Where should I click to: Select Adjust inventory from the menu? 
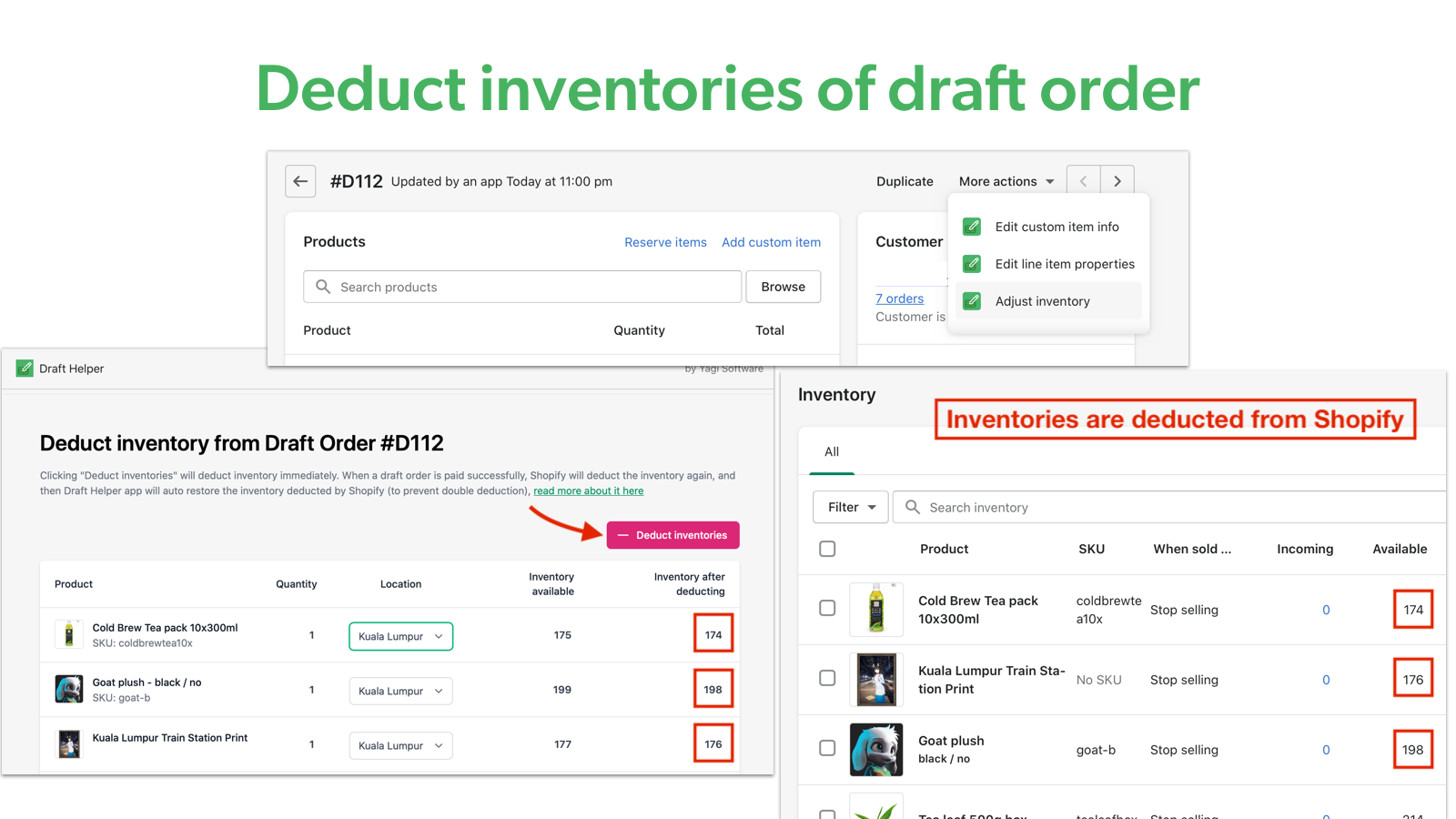1042,300
